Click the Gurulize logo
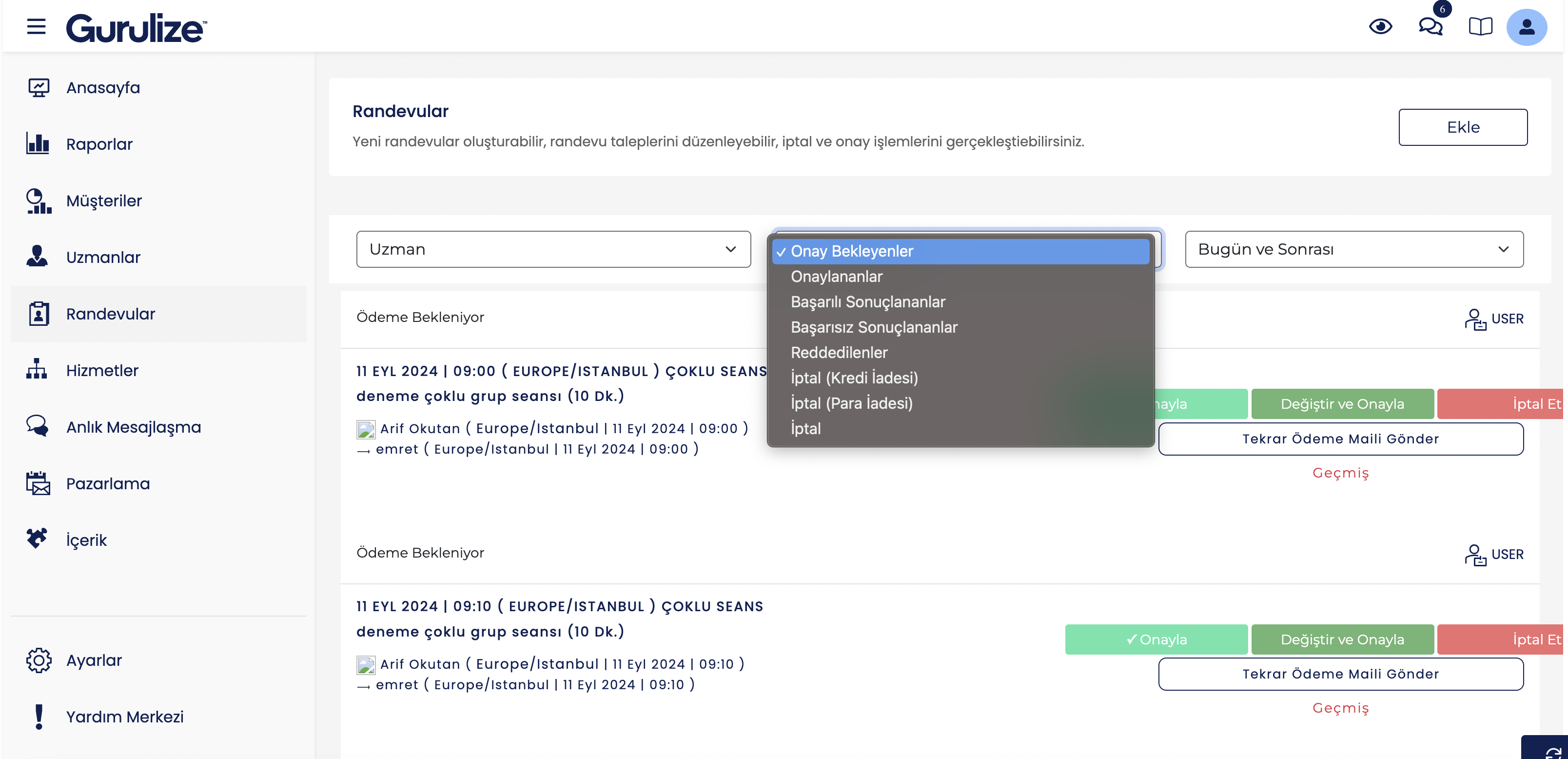Screen dimensions: 1568x759 [137, 28]
